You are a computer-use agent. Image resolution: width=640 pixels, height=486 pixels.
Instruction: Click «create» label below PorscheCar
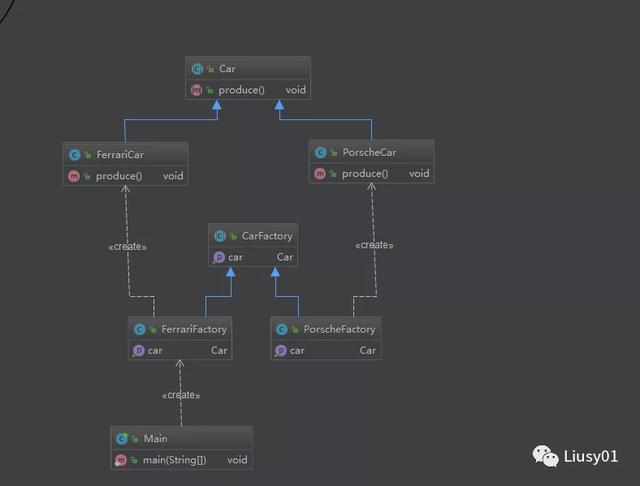pos(374,245)
